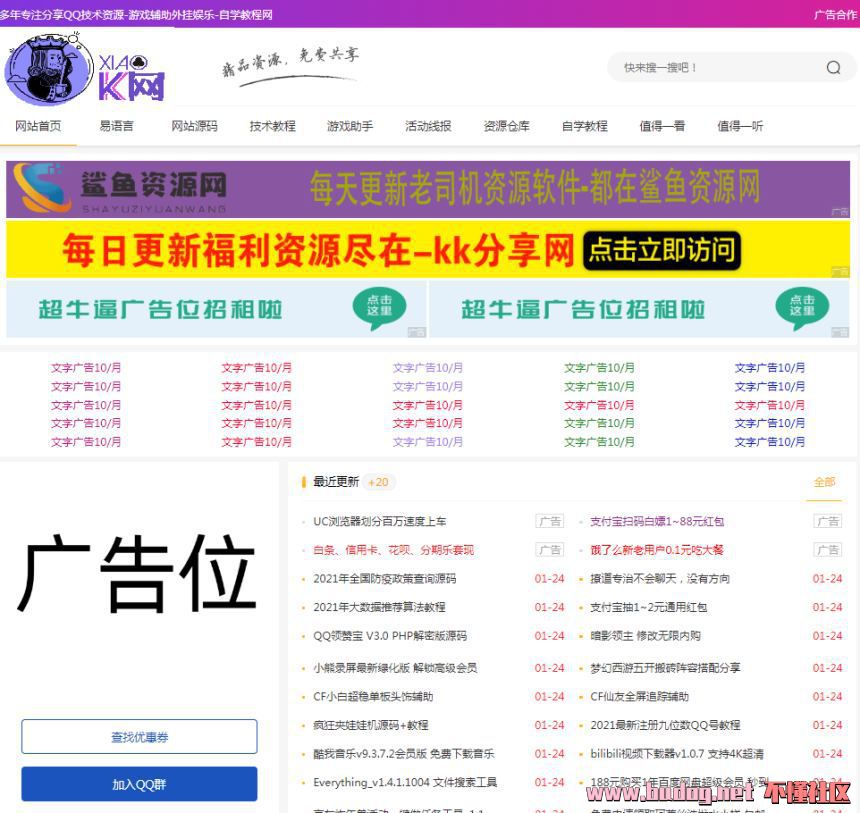
Task: Open the 技术教程 menu item
Action: tap(272, 126)
